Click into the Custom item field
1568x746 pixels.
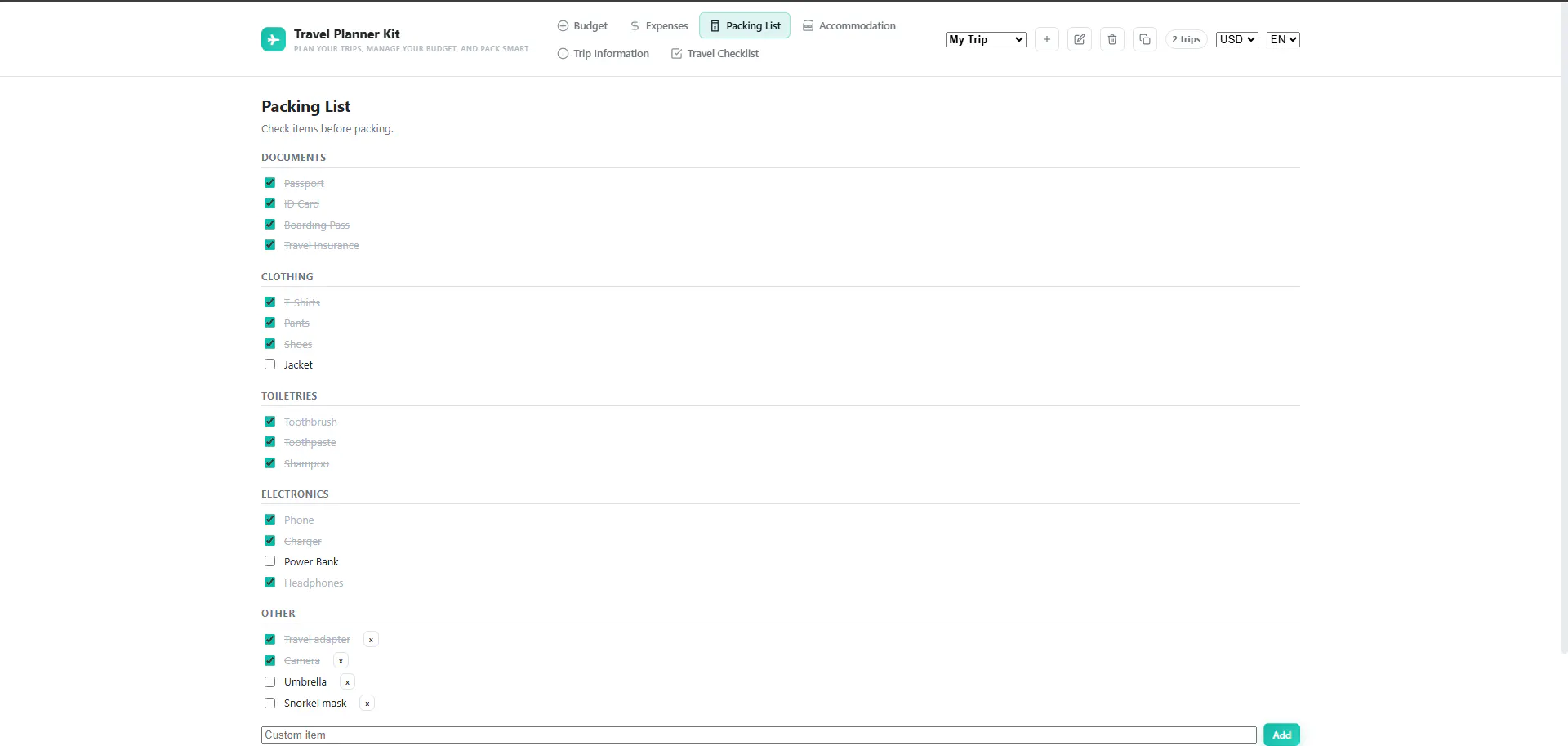click(759, 735)
